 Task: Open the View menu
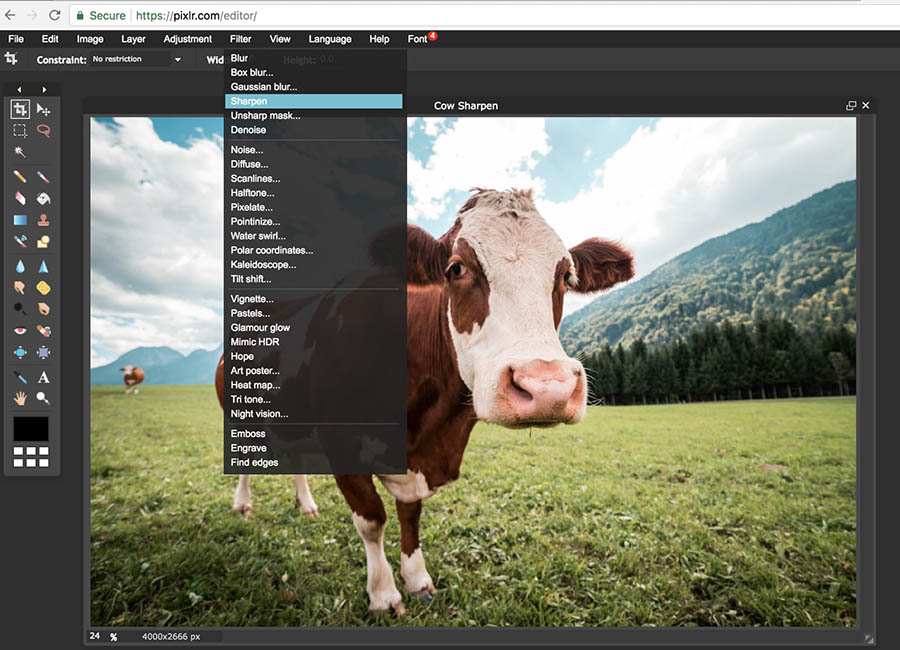point(280,39)
